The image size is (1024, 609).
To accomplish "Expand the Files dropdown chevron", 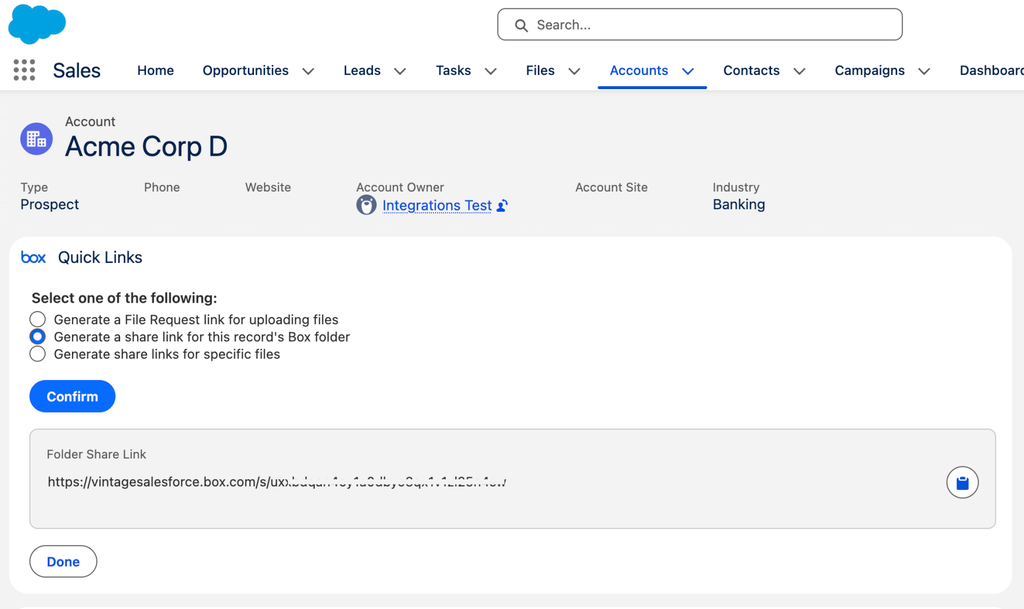I will coord(574,71).
